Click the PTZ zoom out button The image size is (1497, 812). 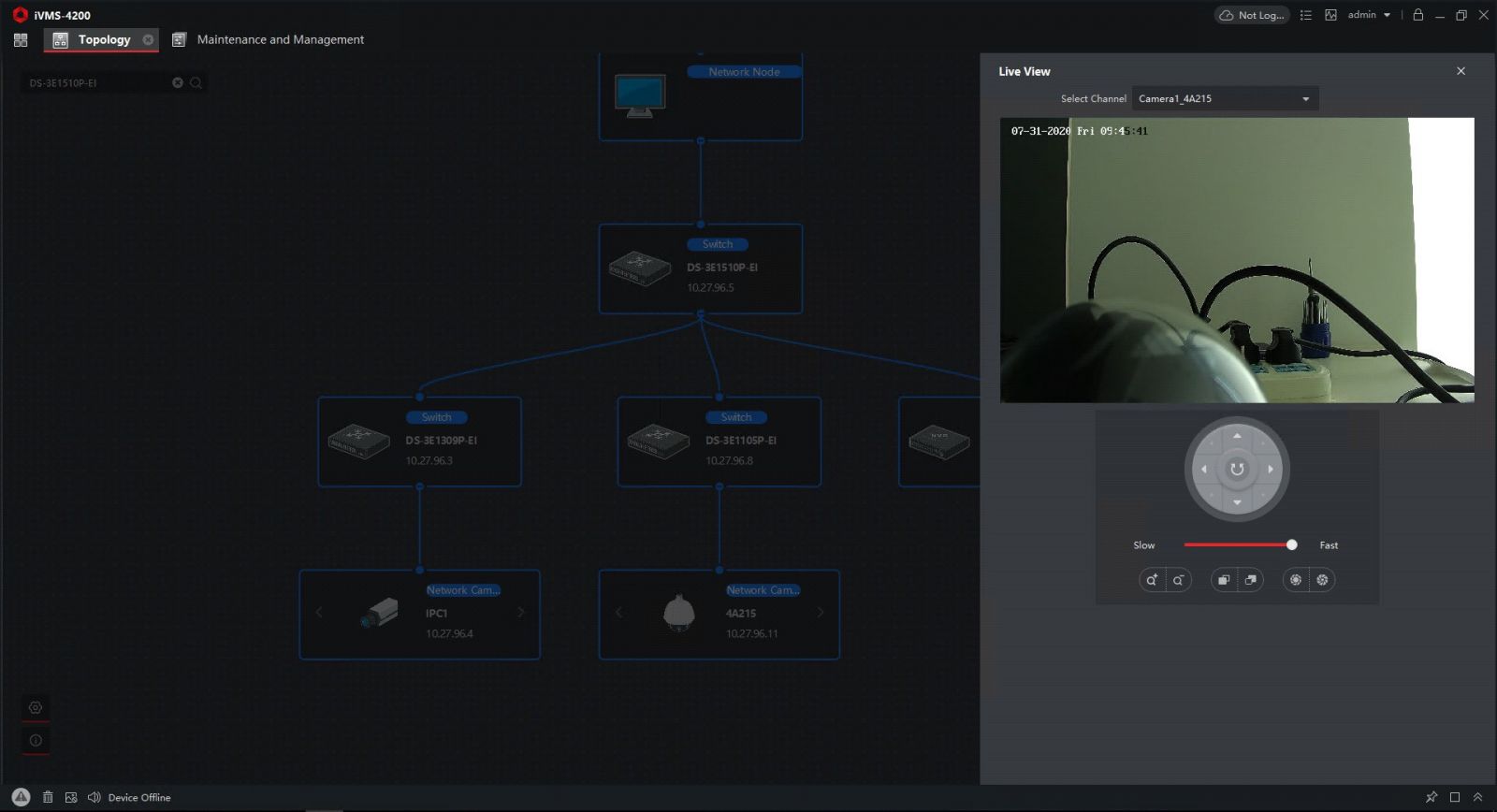[1179, 580]
